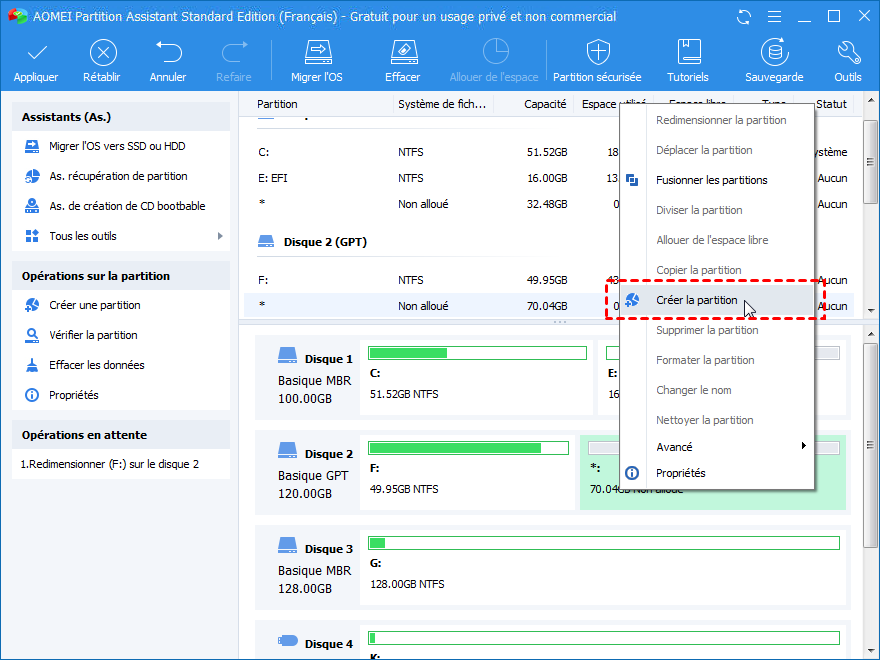Click the Effacer disk wipe icon
Viewport: 880px width, 660px height.
click(x=404, y=52)
